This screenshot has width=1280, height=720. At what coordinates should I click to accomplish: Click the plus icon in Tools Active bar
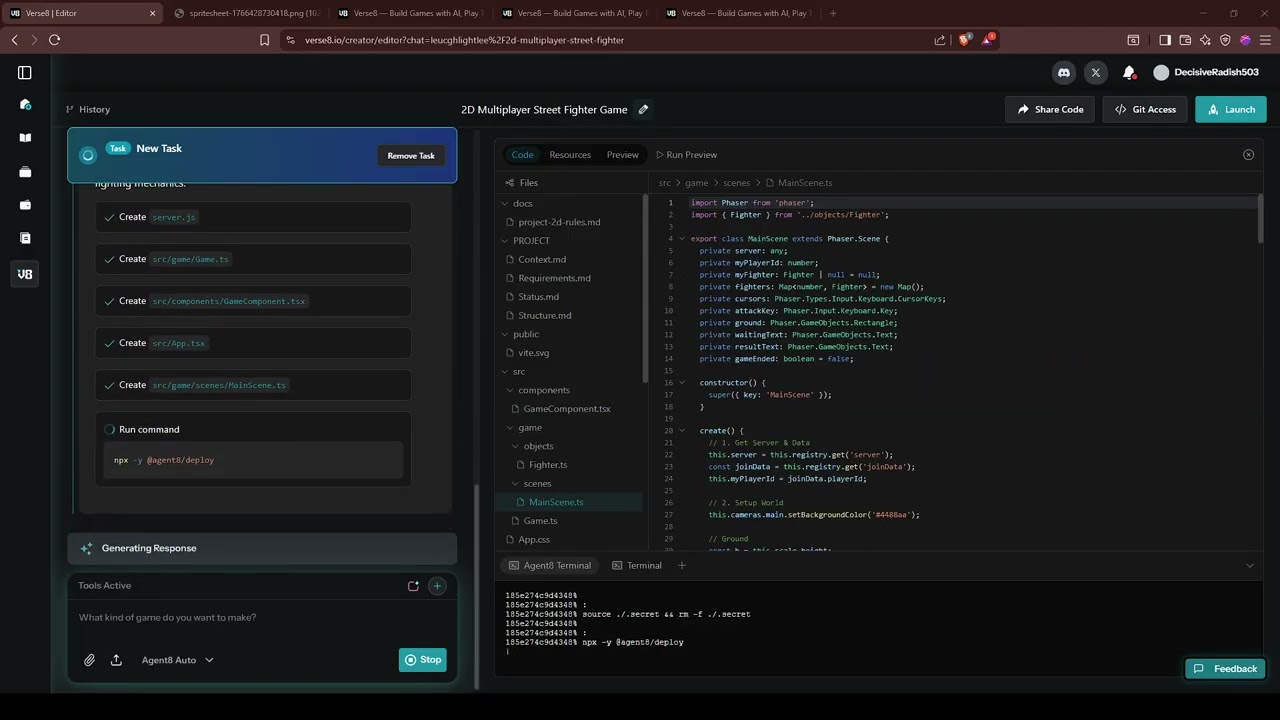click(x=437, y=586)
